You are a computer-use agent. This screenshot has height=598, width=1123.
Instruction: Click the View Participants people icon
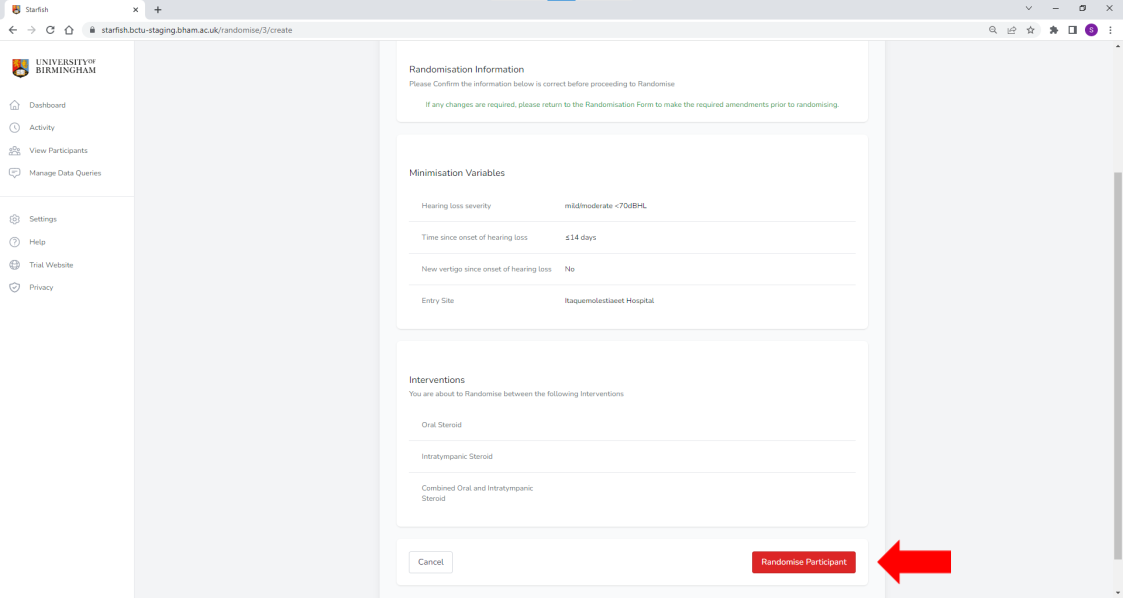click(14, 151)
